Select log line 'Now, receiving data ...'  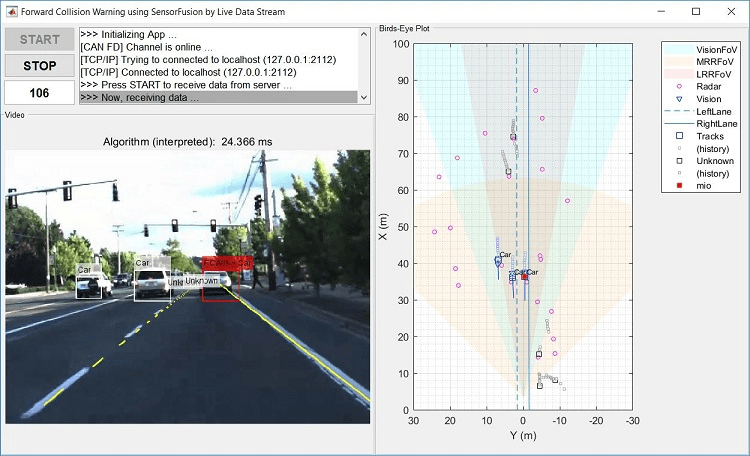click(219, 98)
